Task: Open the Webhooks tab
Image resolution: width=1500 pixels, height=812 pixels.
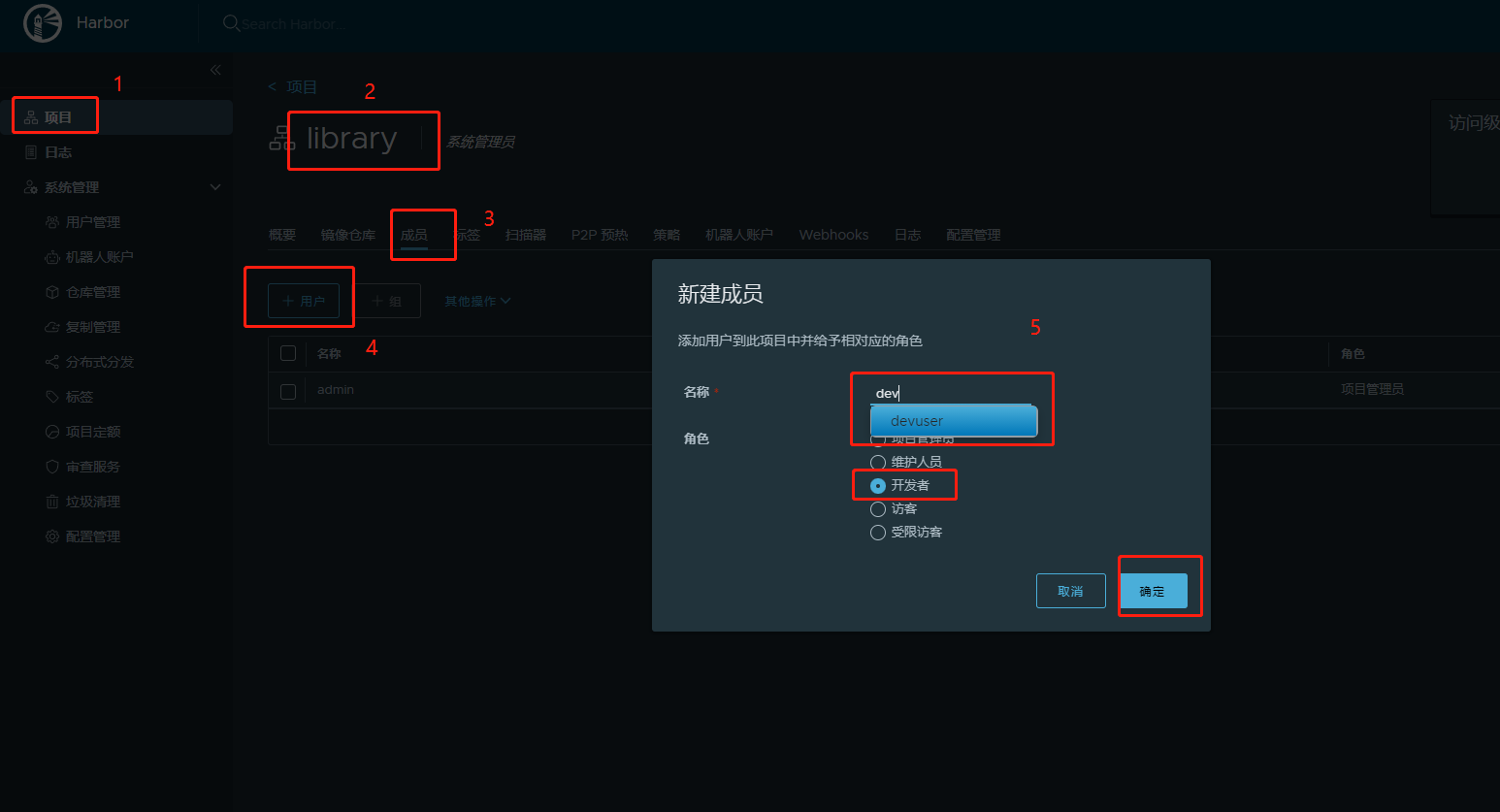Action: (832, 234)
